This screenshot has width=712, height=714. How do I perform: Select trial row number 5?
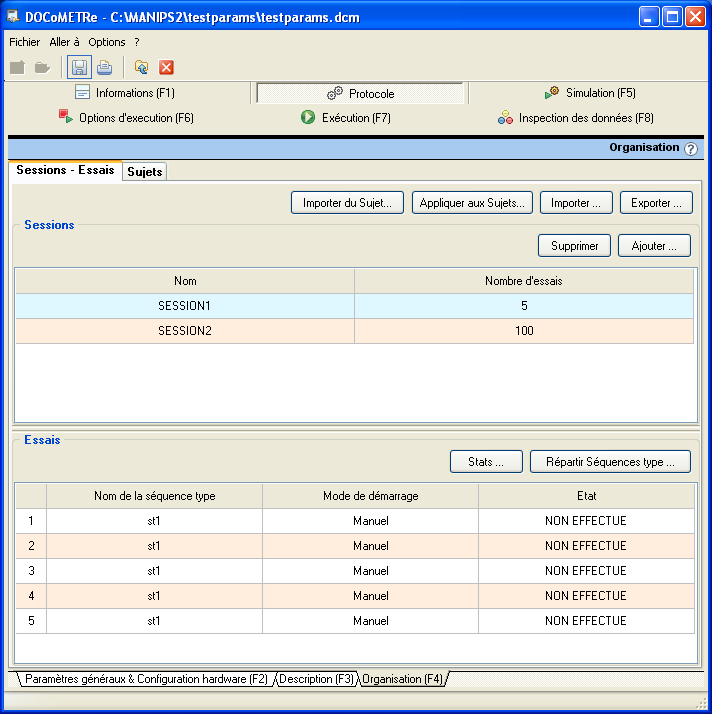pyautogui.click(x=31, y=621)
